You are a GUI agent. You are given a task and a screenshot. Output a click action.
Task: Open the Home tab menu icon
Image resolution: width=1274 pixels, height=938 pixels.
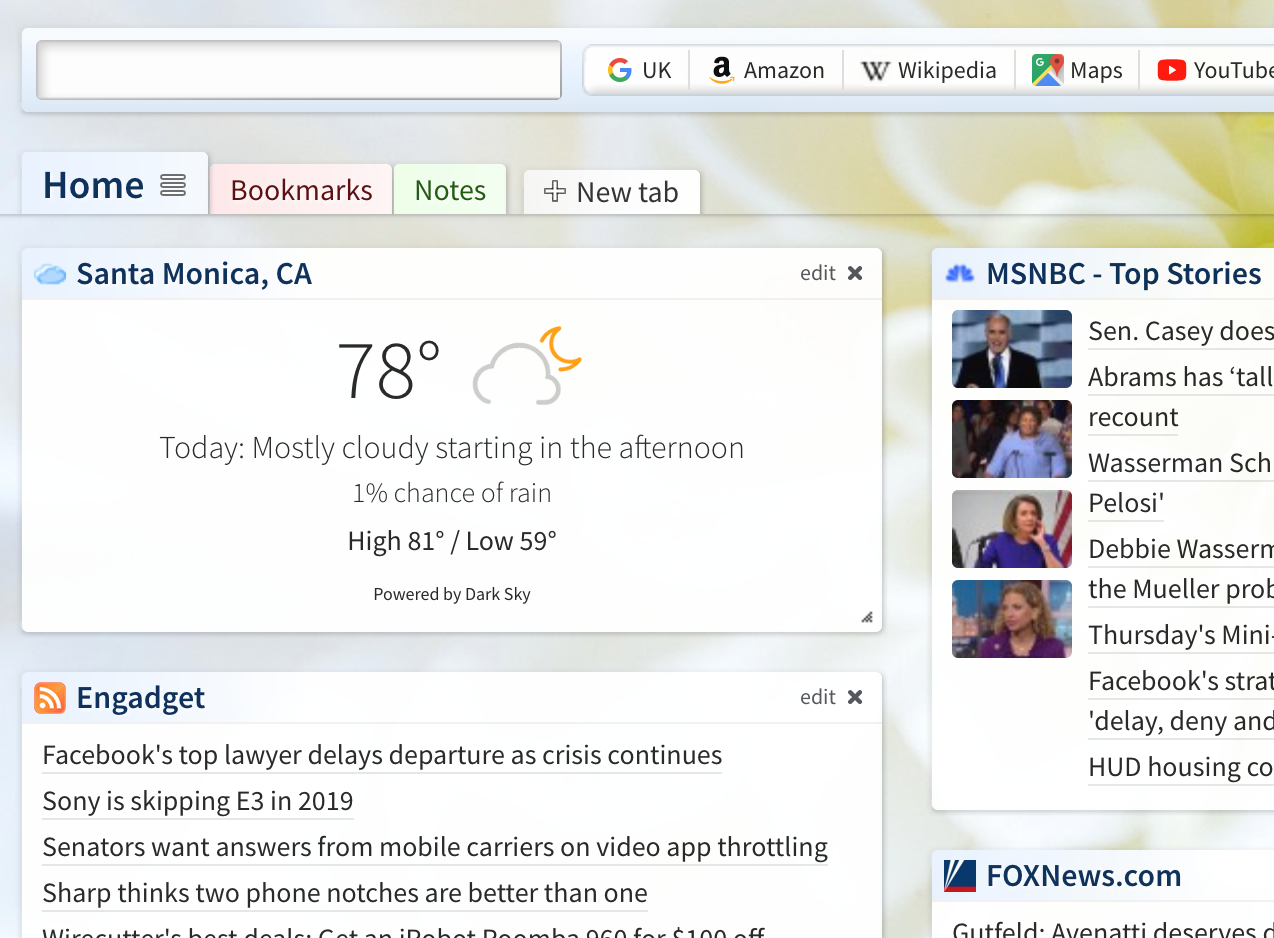[x=173, y=185]
